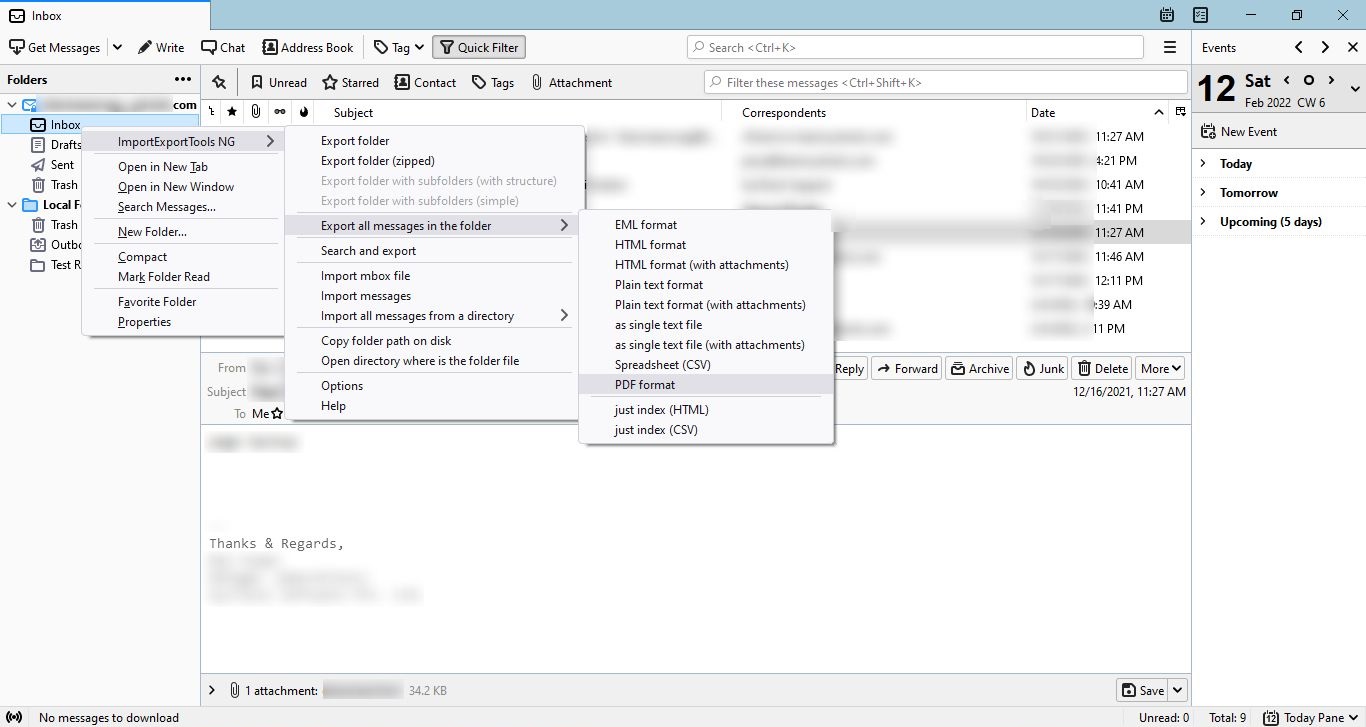Sort by attachment column header
The height and width of the screenshot is (727, 1366).
coord(256,112)
